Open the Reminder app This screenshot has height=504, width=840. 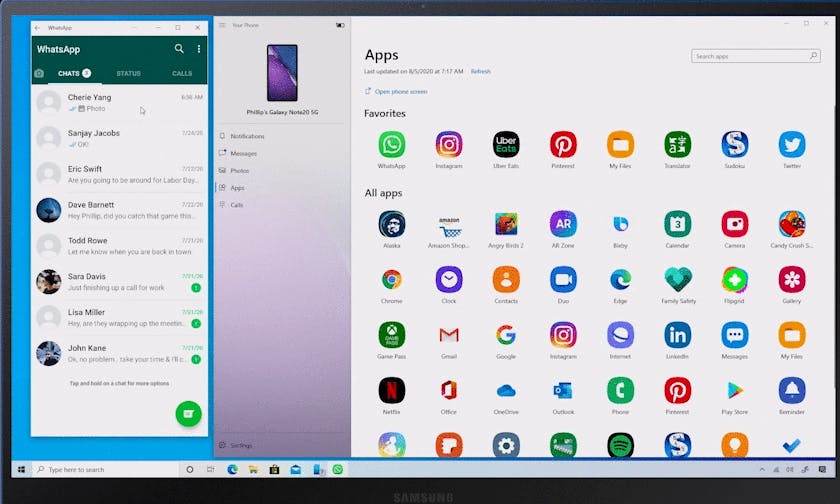pyautogui.click(x=792, y=390)
